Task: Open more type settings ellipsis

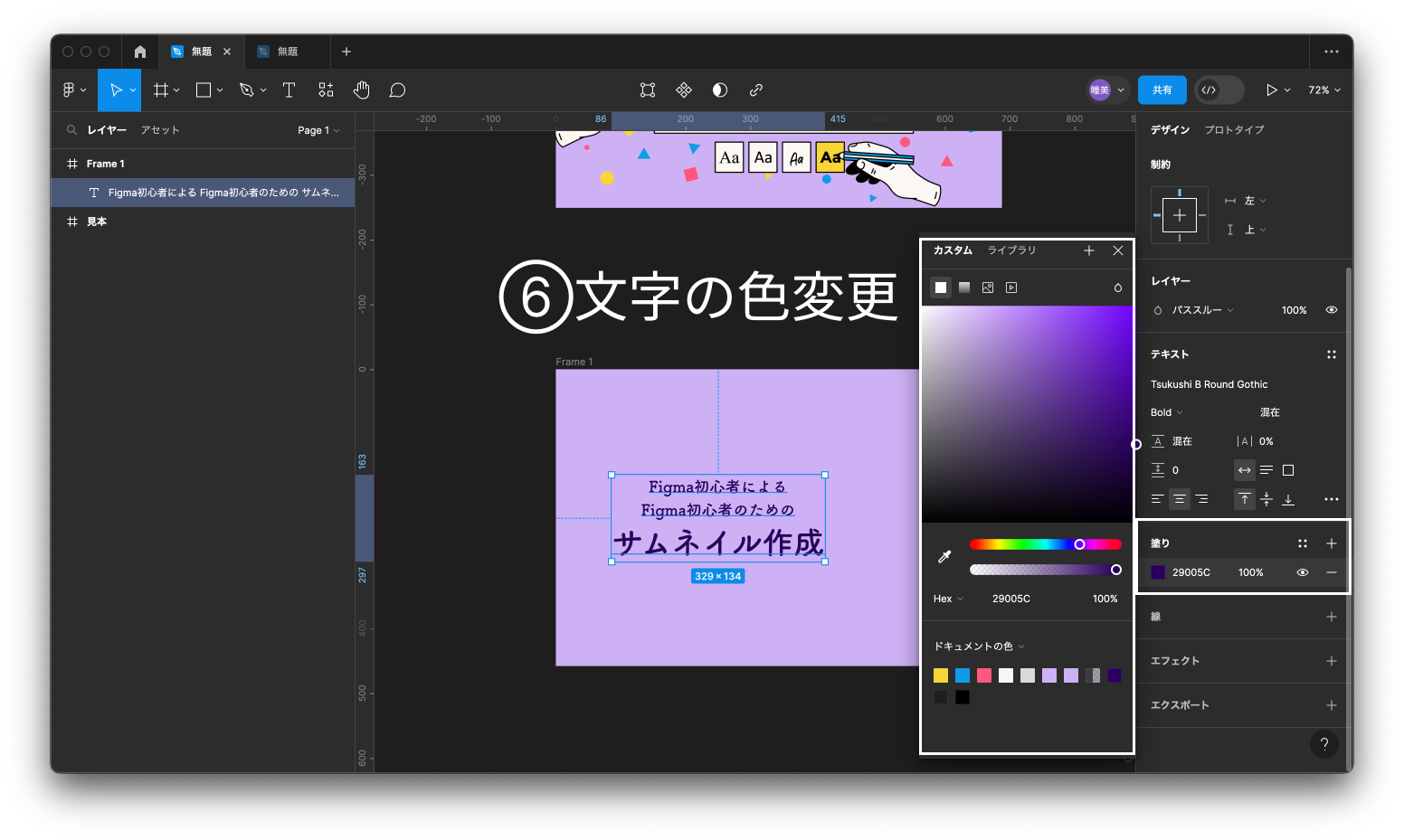Action: 1332,499
